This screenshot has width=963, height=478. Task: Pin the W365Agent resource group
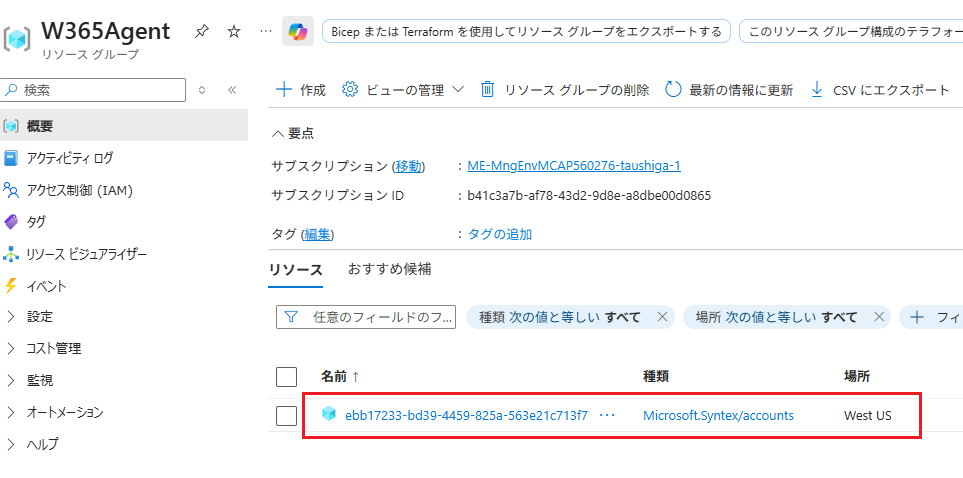(201, 32)
